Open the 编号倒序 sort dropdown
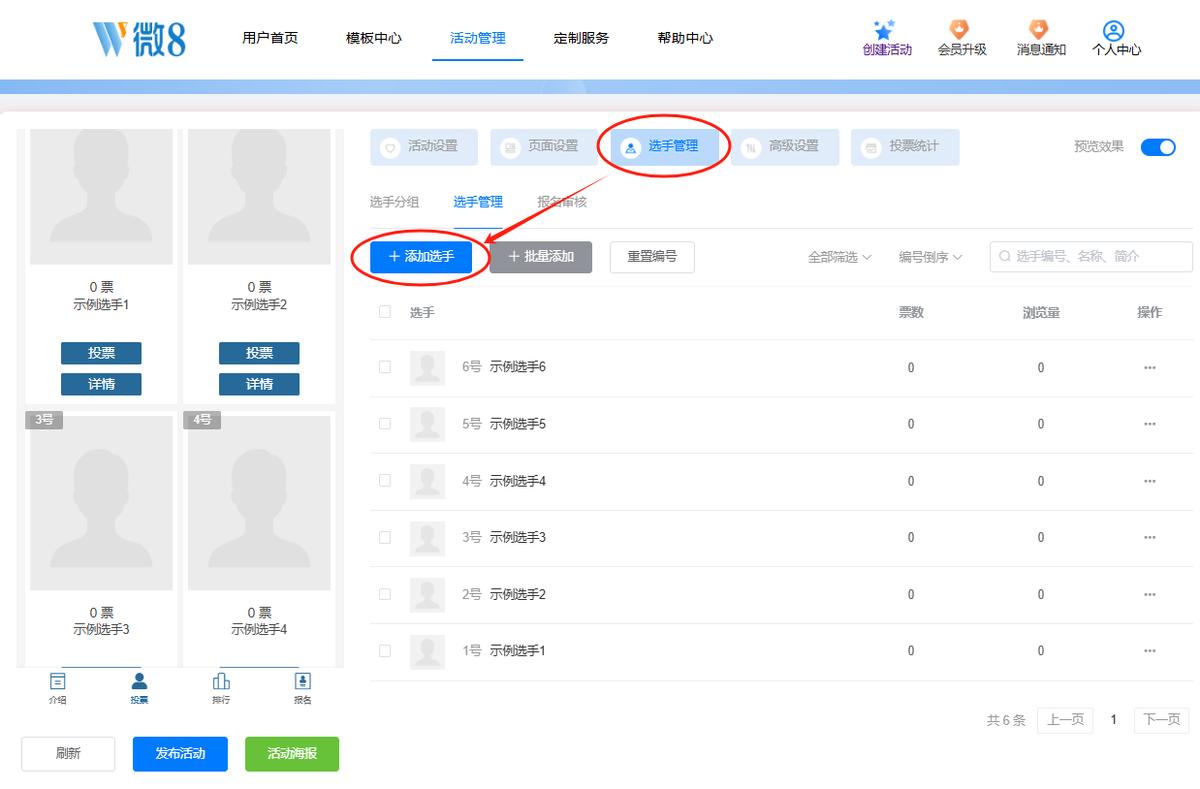This screenshot has height=789, width=1200. pos(931,257)
